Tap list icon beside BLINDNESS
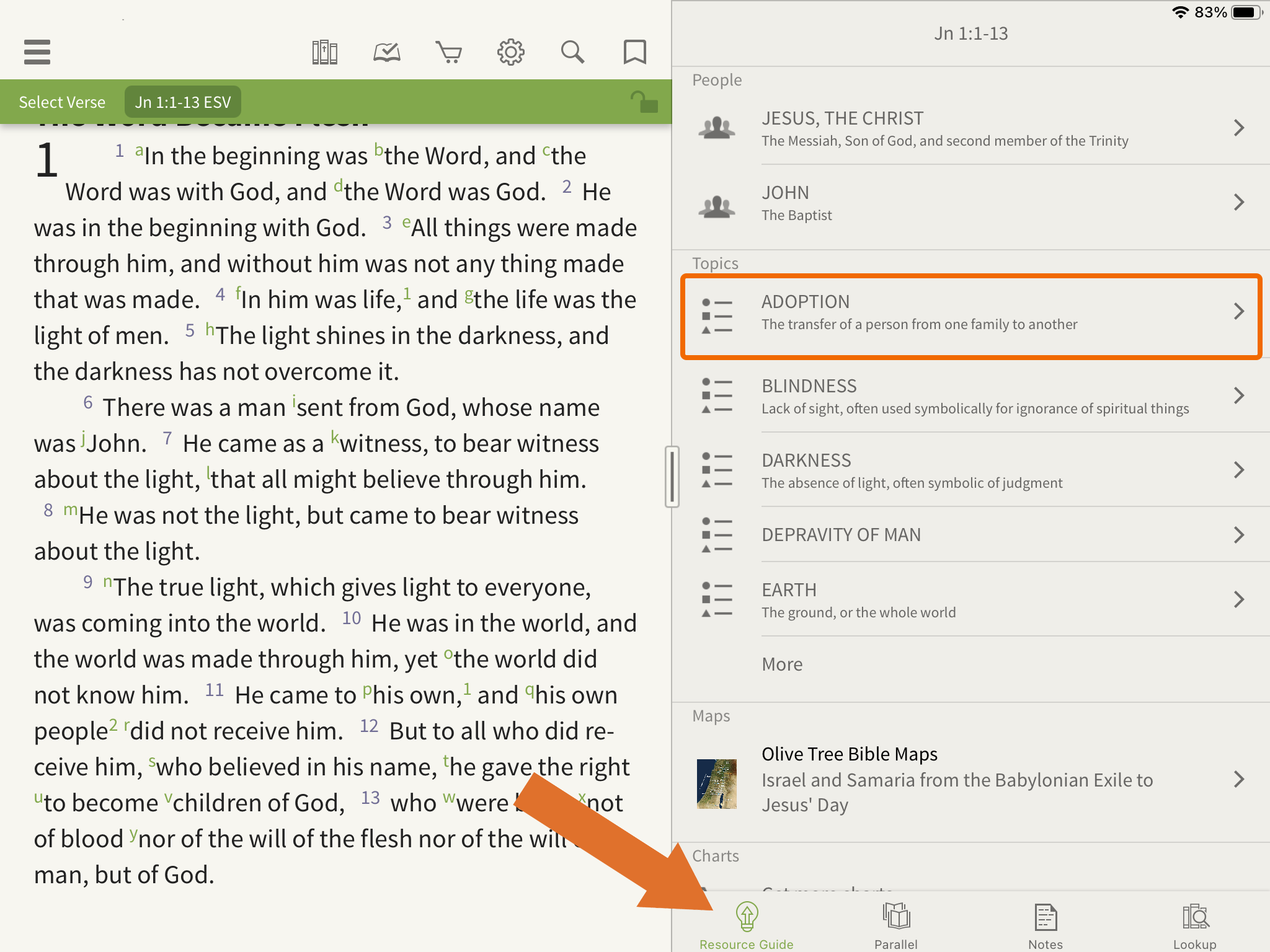Screen dimensions: 1270x952 717,395
